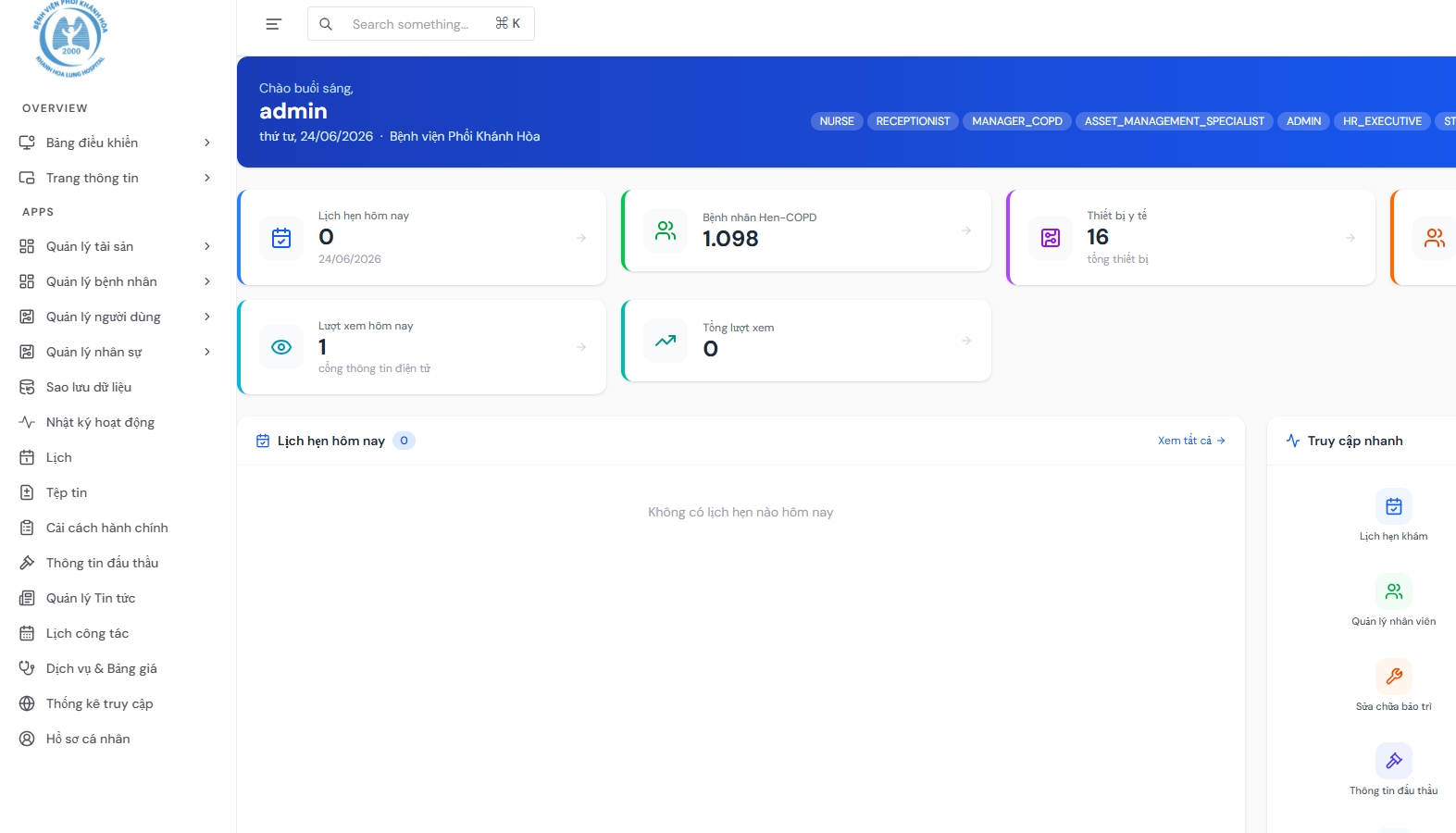This screenshot has width=1456, height=833.
Task: Expand the Bảng điều khiển chevron
Action: coord(207,143)
